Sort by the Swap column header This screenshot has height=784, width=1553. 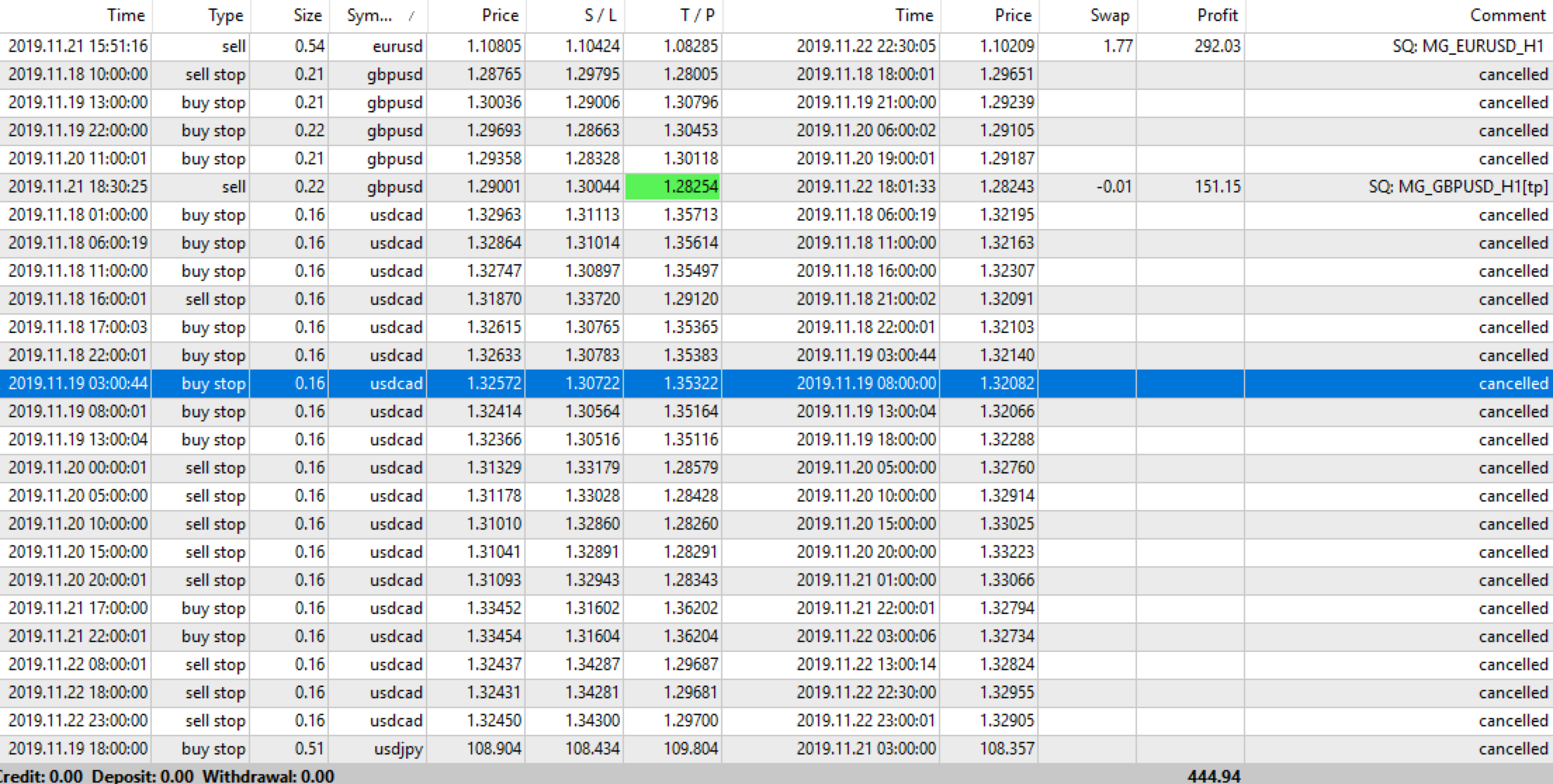point(1109,15)
